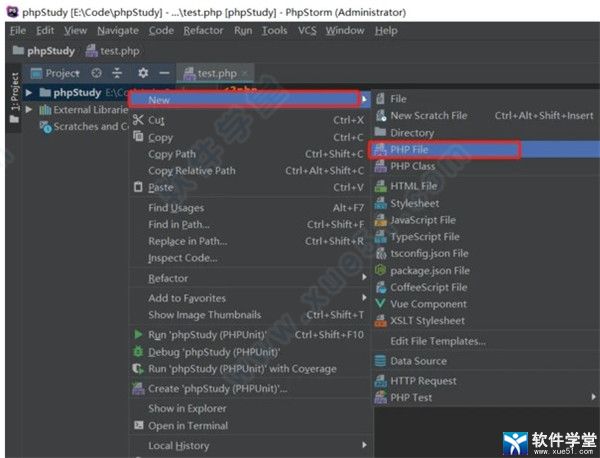Click the HTML File icon
The width and height of the screenshot is (600, 458).
coord(380,186)
